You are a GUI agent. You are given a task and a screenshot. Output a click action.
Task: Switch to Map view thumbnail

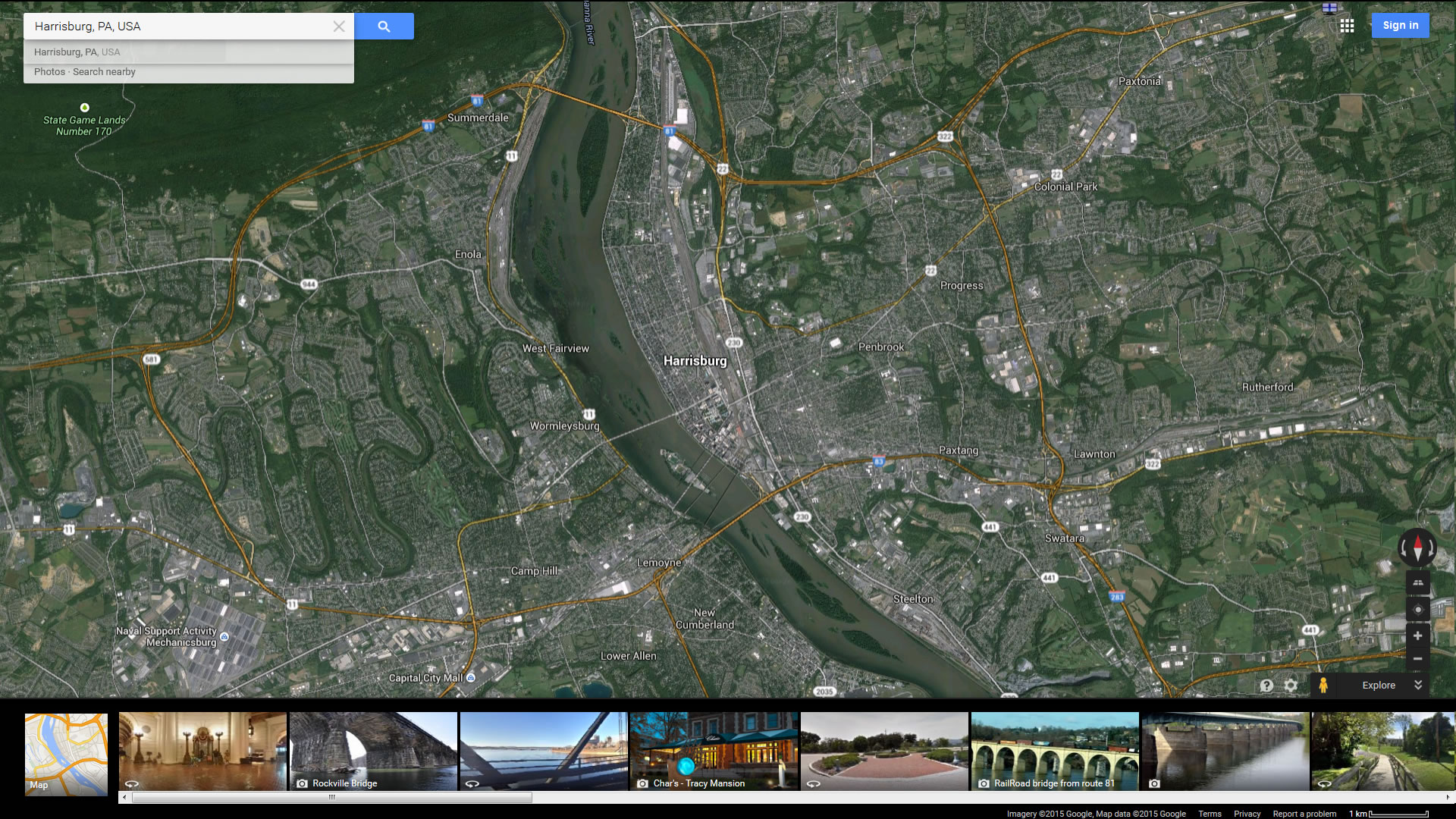coord(66,753)
